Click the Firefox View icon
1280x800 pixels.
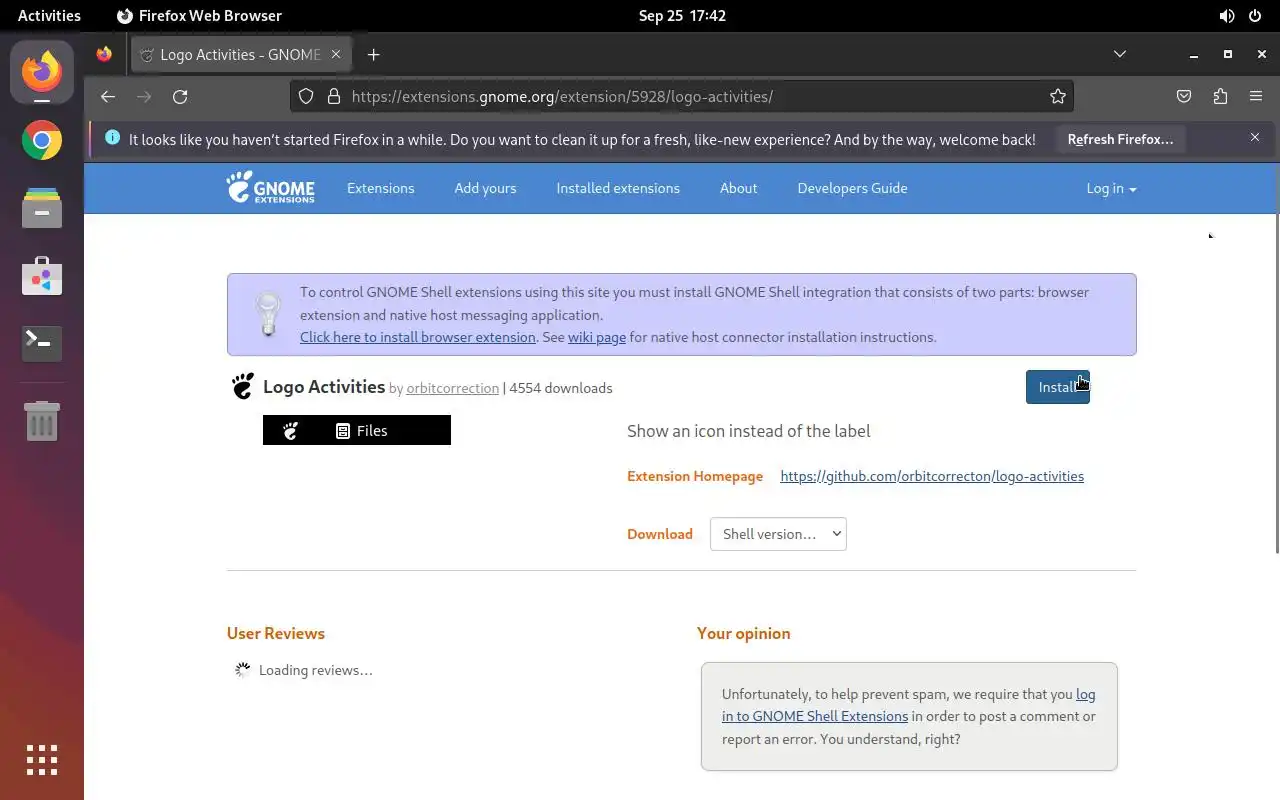104,55
